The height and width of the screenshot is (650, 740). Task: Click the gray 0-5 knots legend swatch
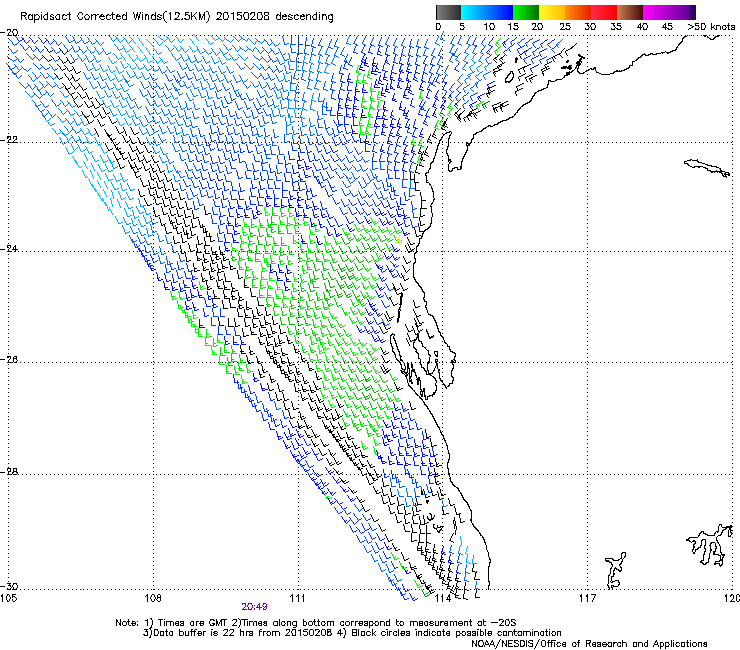click(448, 12)
